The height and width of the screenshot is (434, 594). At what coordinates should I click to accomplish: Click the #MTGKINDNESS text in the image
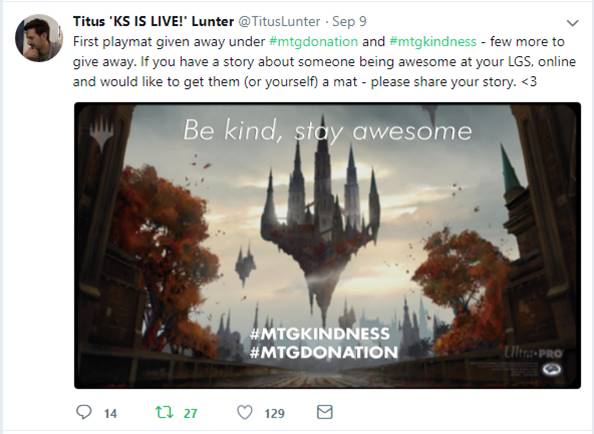click(320, 334)
